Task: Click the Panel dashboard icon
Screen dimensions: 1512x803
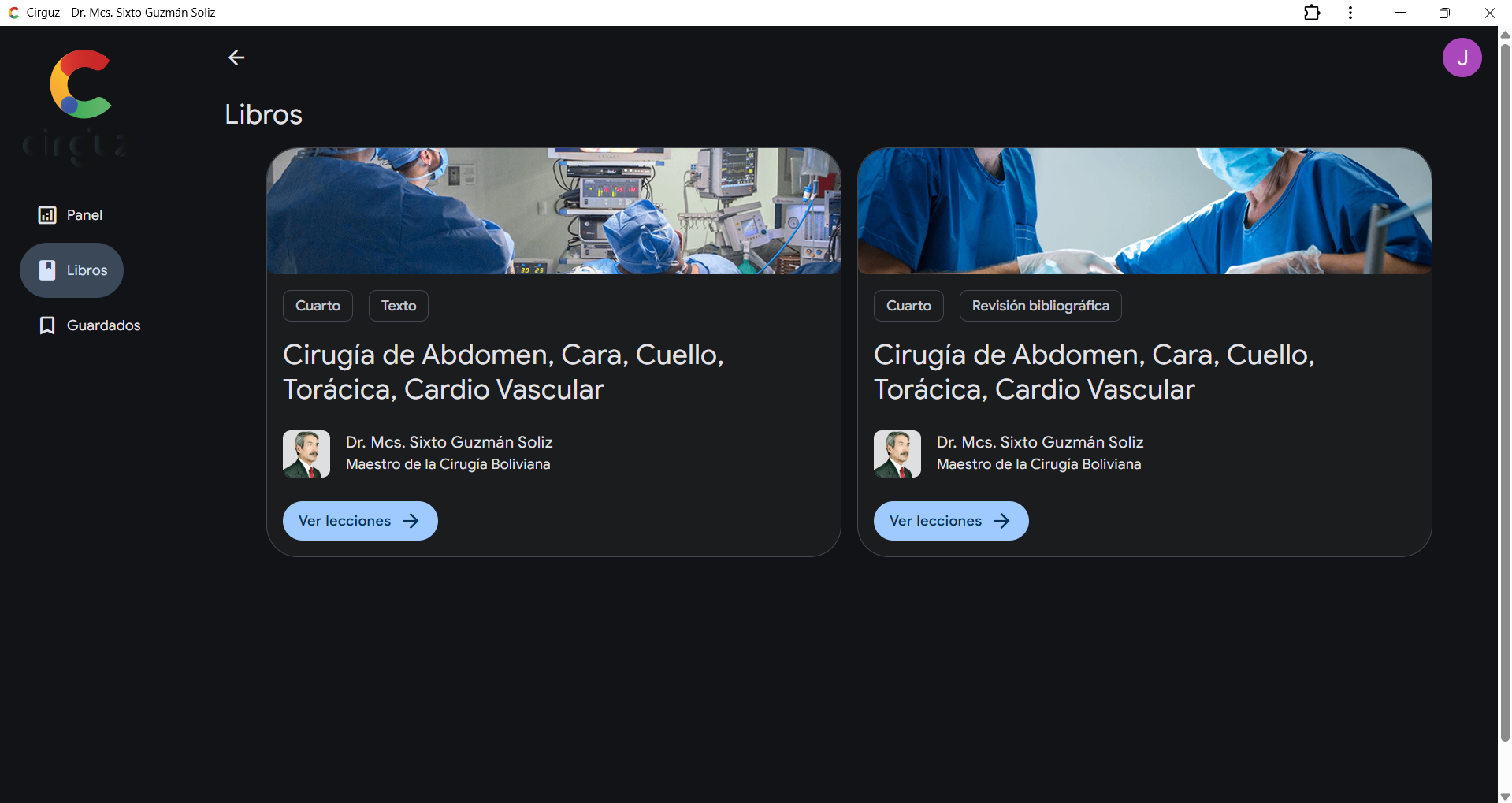Action: pos(47,215)
